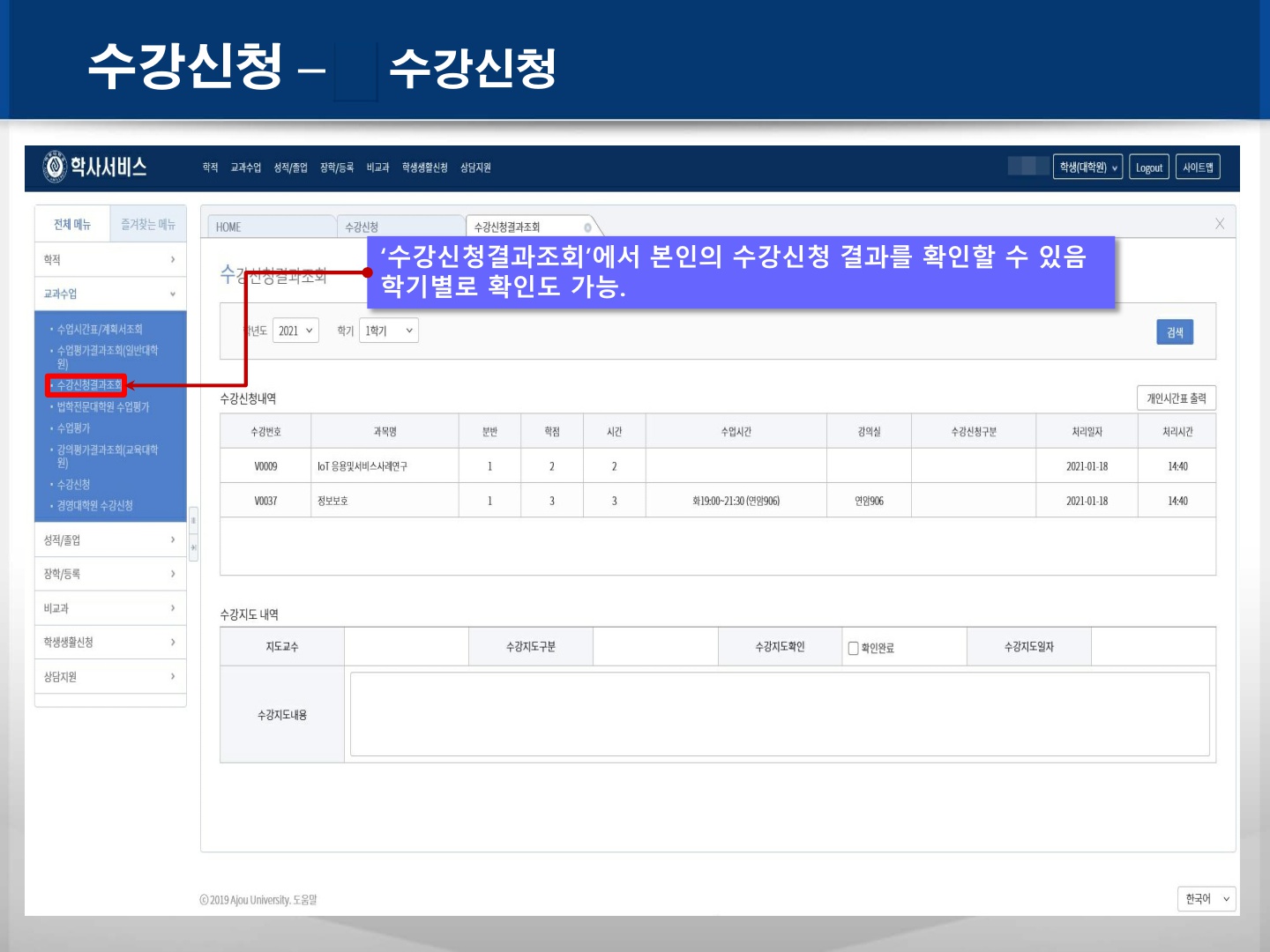Click the X icon to close all tabs
Image resolution: width=1270 pixels, height=952 pixels.
(x=1219, y=224)
